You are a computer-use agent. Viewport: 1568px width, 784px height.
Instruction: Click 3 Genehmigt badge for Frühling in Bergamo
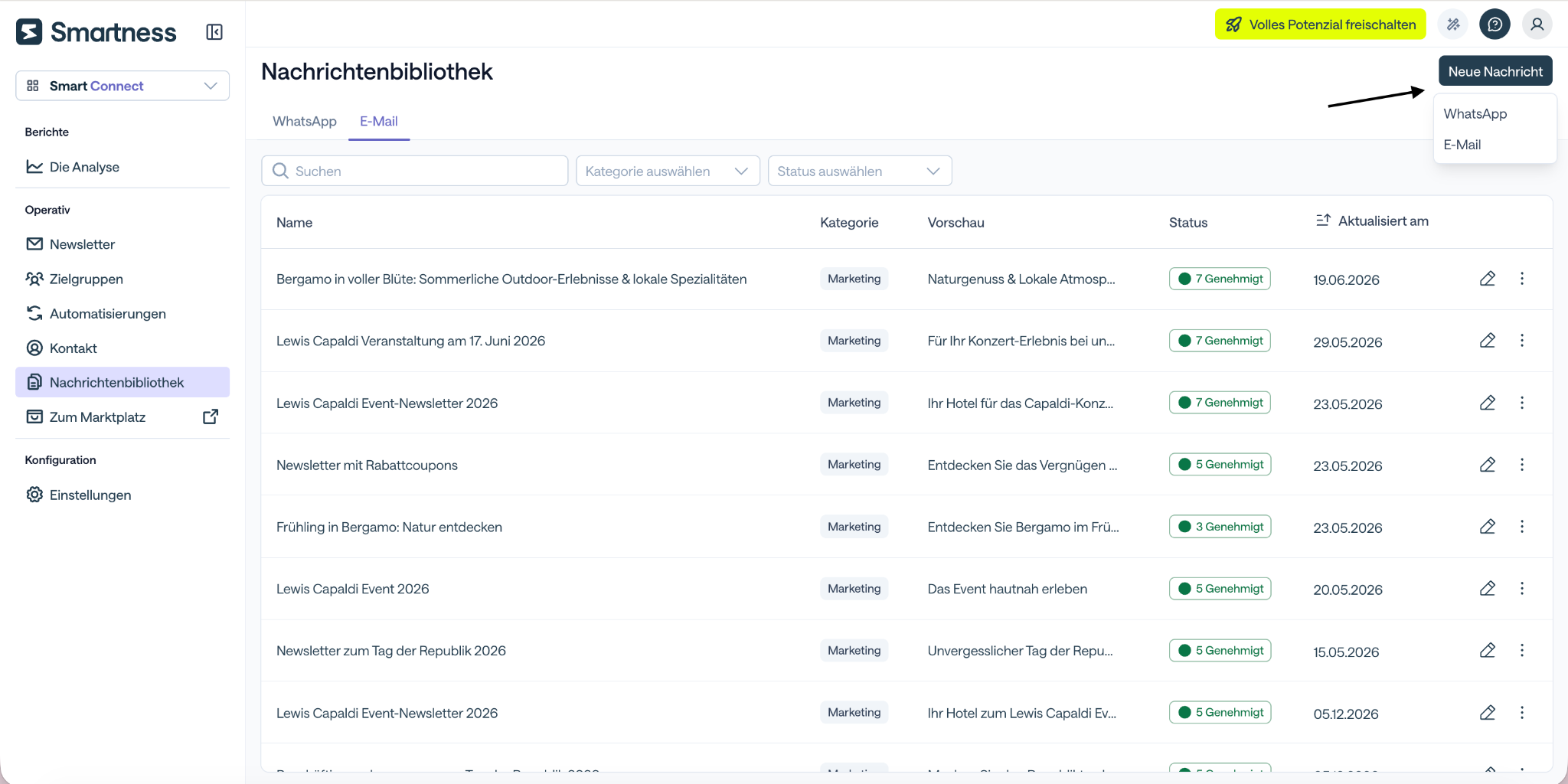pos(1220,527)
